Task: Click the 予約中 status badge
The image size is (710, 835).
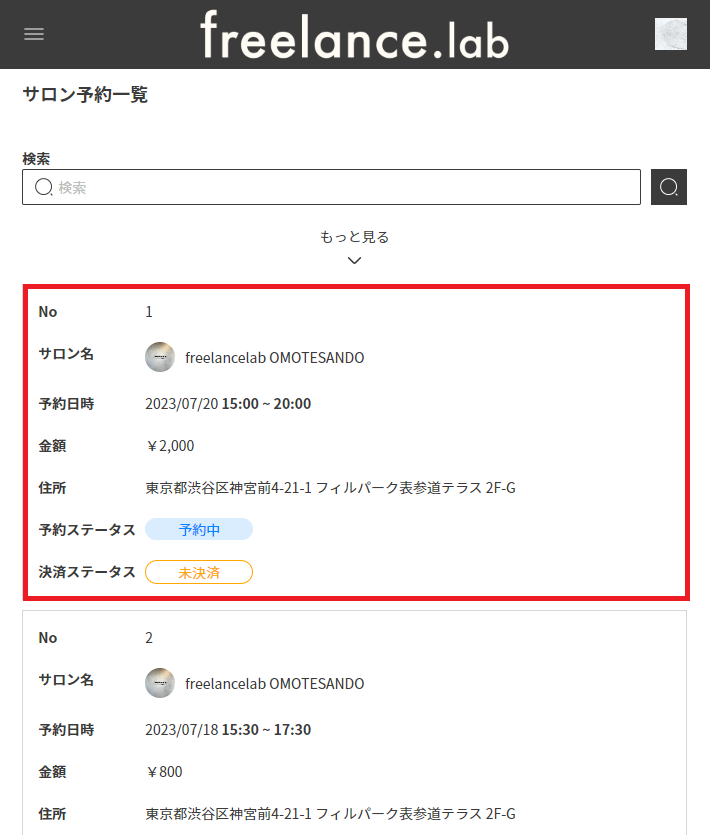Action: 199,530
